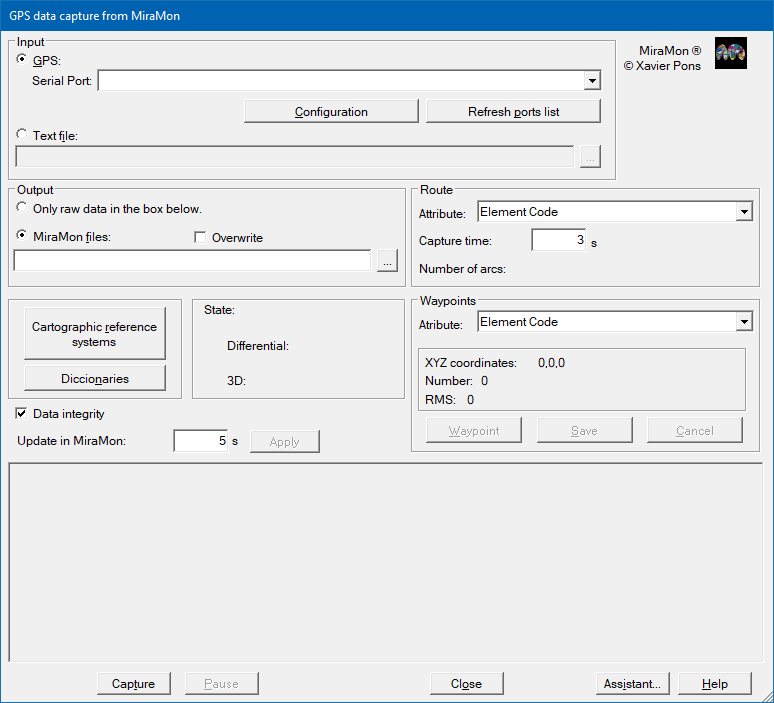Click browse button for MiraMon files output

tap(387, 261)
